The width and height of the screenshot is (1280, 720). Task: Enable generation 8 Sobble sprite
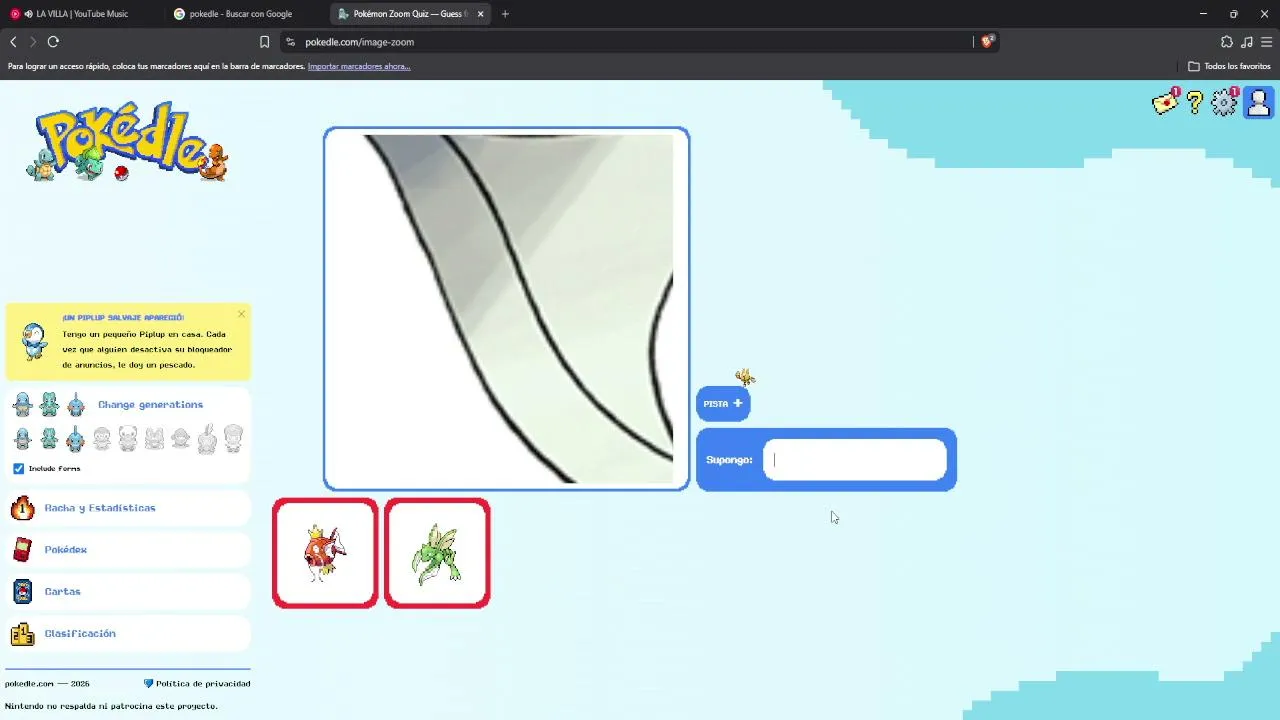[x=207, y=438]
